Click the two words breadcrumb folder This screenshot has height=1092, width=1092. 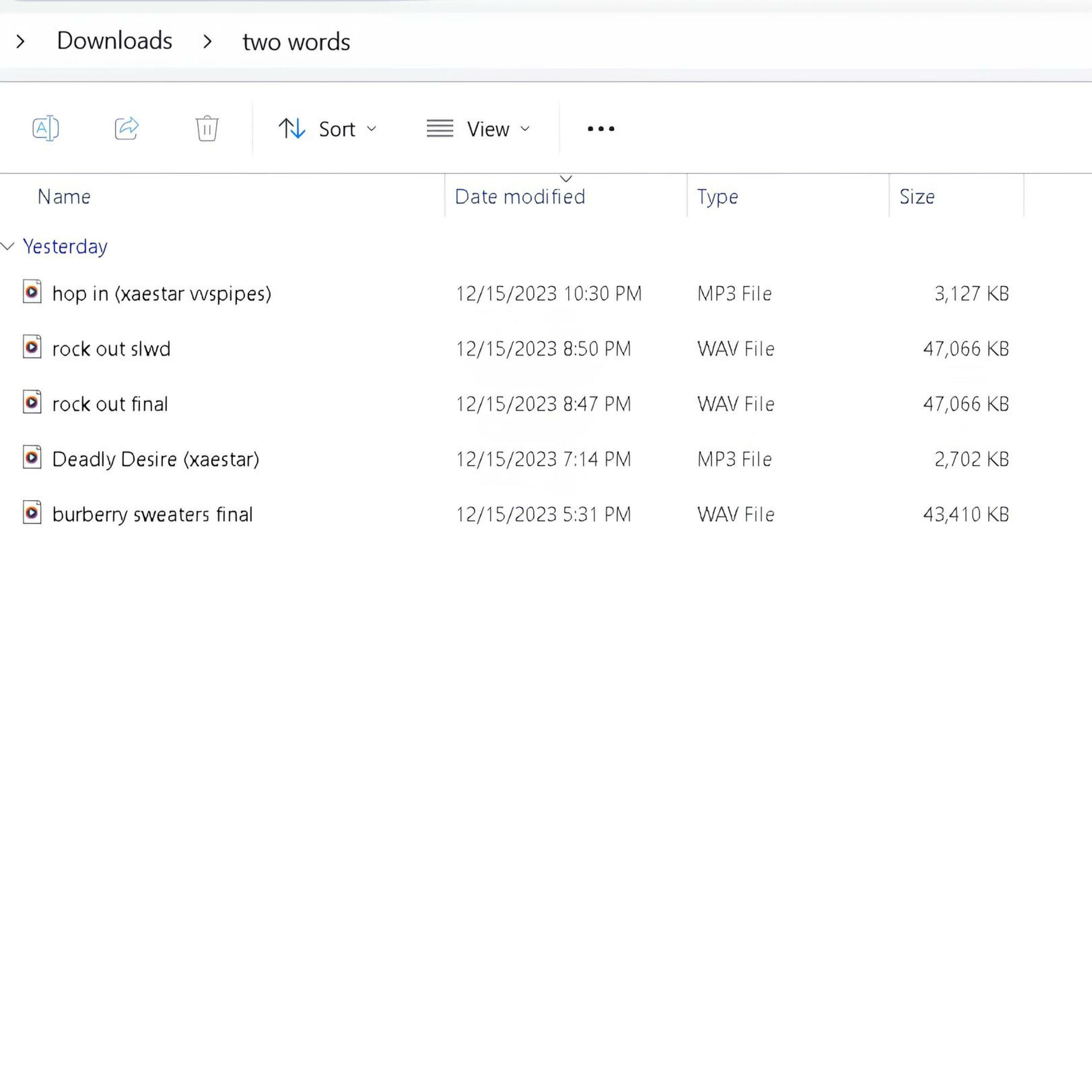pyautogui.click(x=296, y=42)
